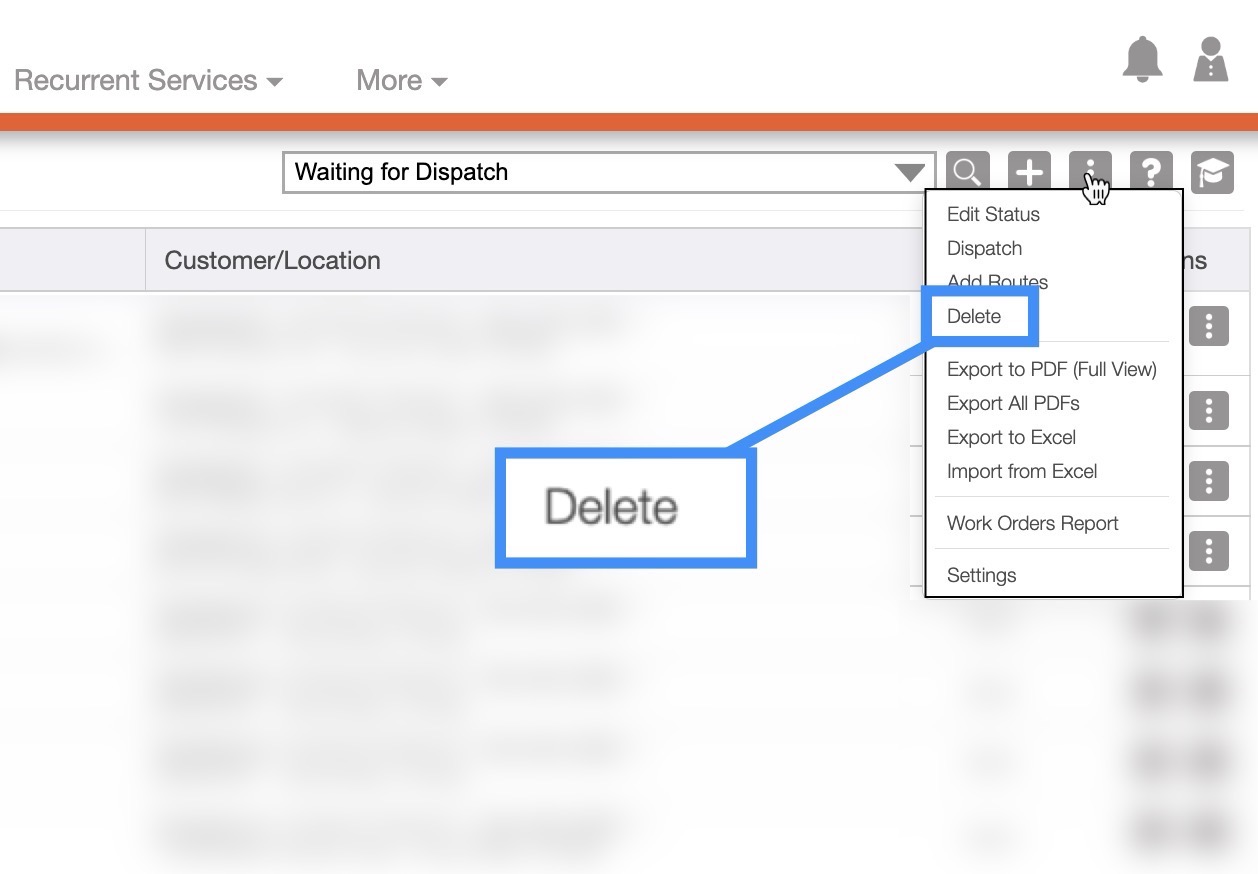1258x874 pixels.
Task: Open the Work Orders Report
Action: coord(1032,523)
